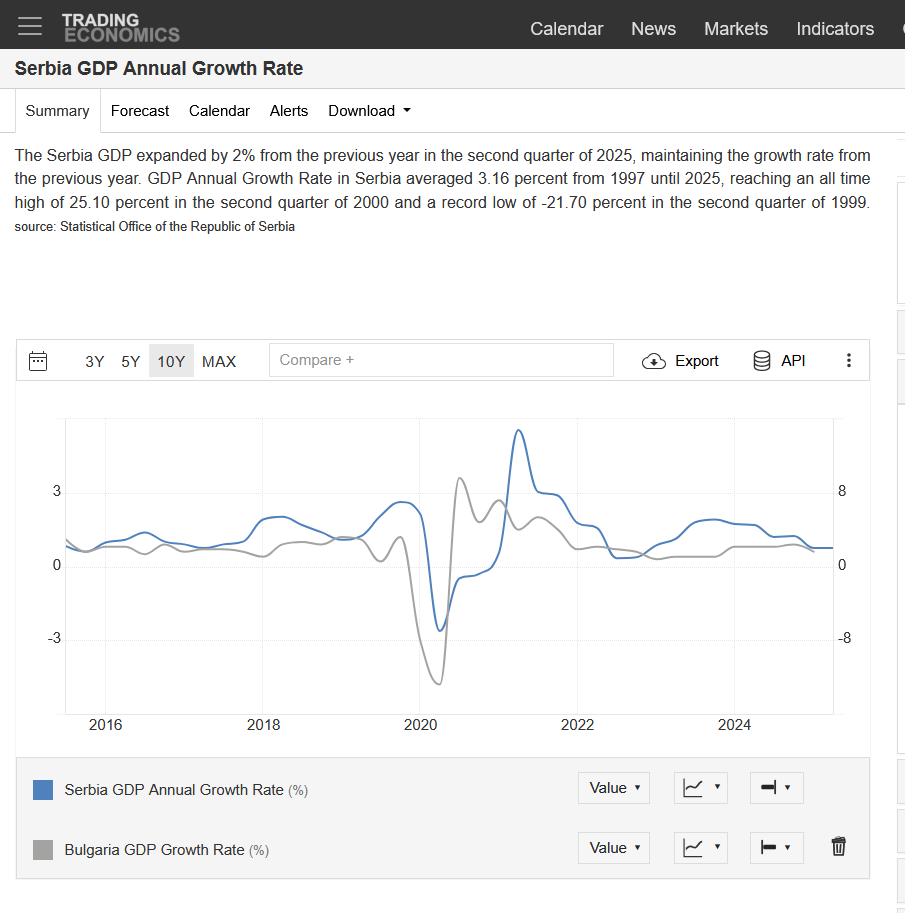Open Value dropdown for Serbia GDP series
Viewport: 905px width, 913px height.
click(x=614, y=788)
